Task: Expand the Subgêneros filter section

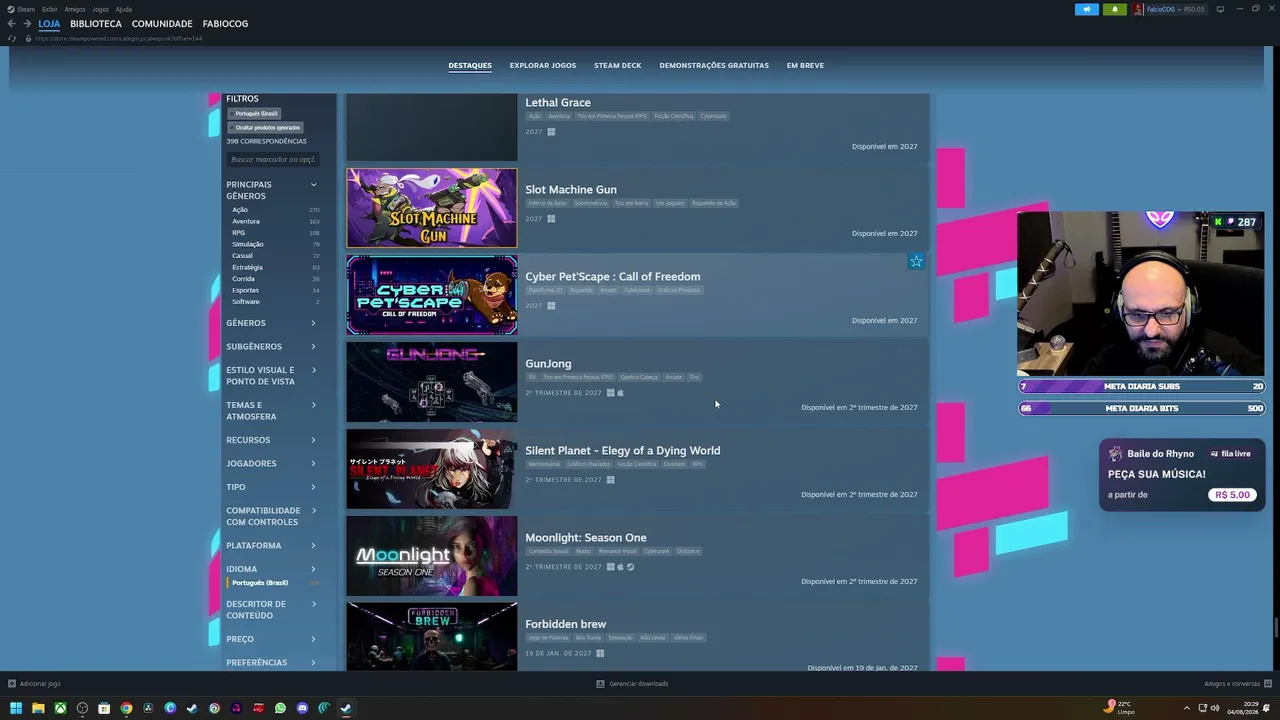Action: pyautogui.click(x=271, y=346)
